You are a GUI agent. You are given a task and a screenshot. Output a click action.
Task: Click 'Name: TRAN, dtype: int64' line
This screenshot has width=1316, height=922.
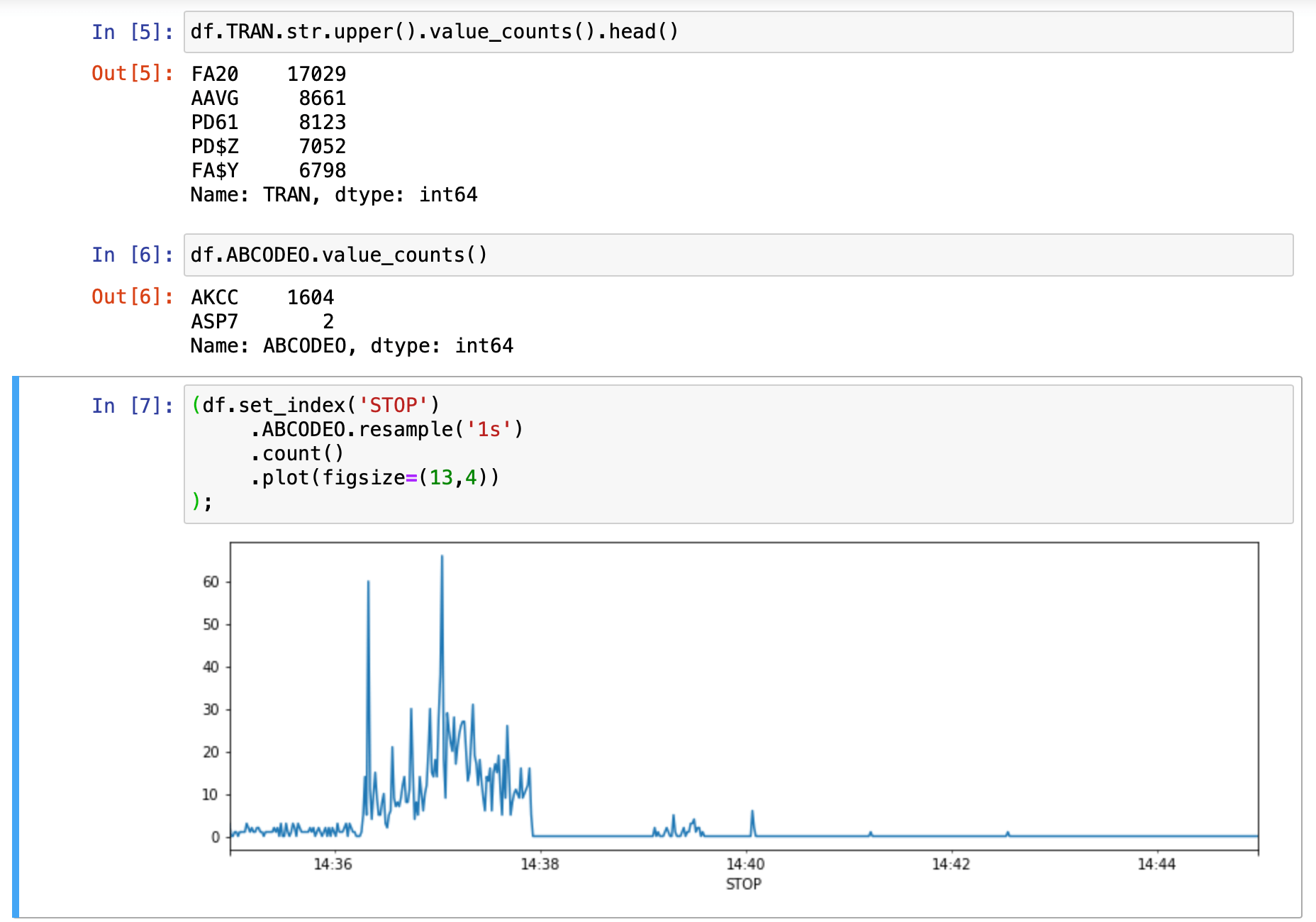(334, 194)
